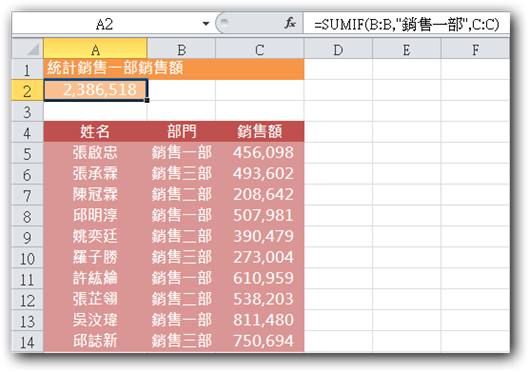Select row 8 header

click(x=28, y=216)
